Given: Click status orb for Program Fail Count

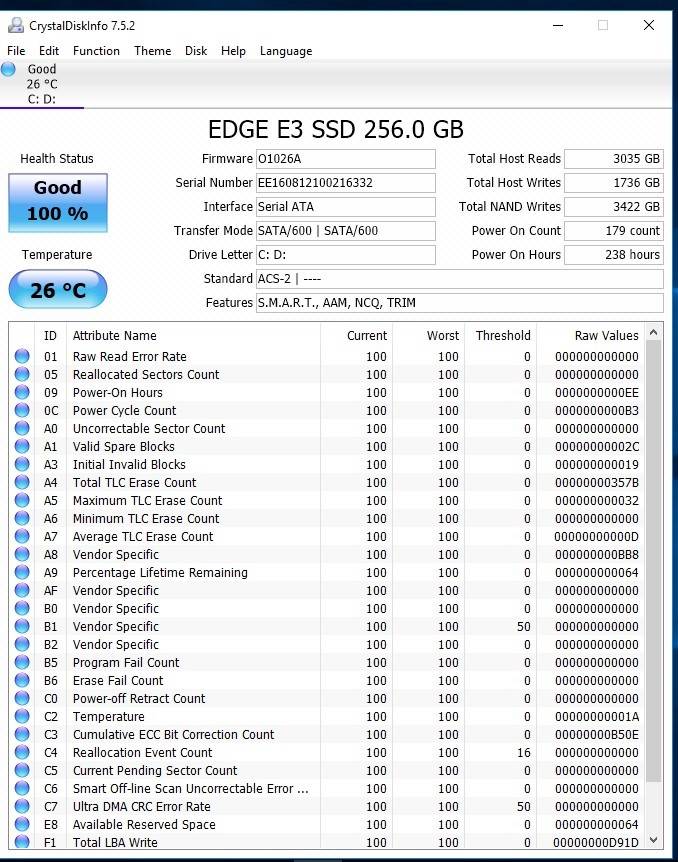Looking at the screenshot, I should [x=22, y=662].
